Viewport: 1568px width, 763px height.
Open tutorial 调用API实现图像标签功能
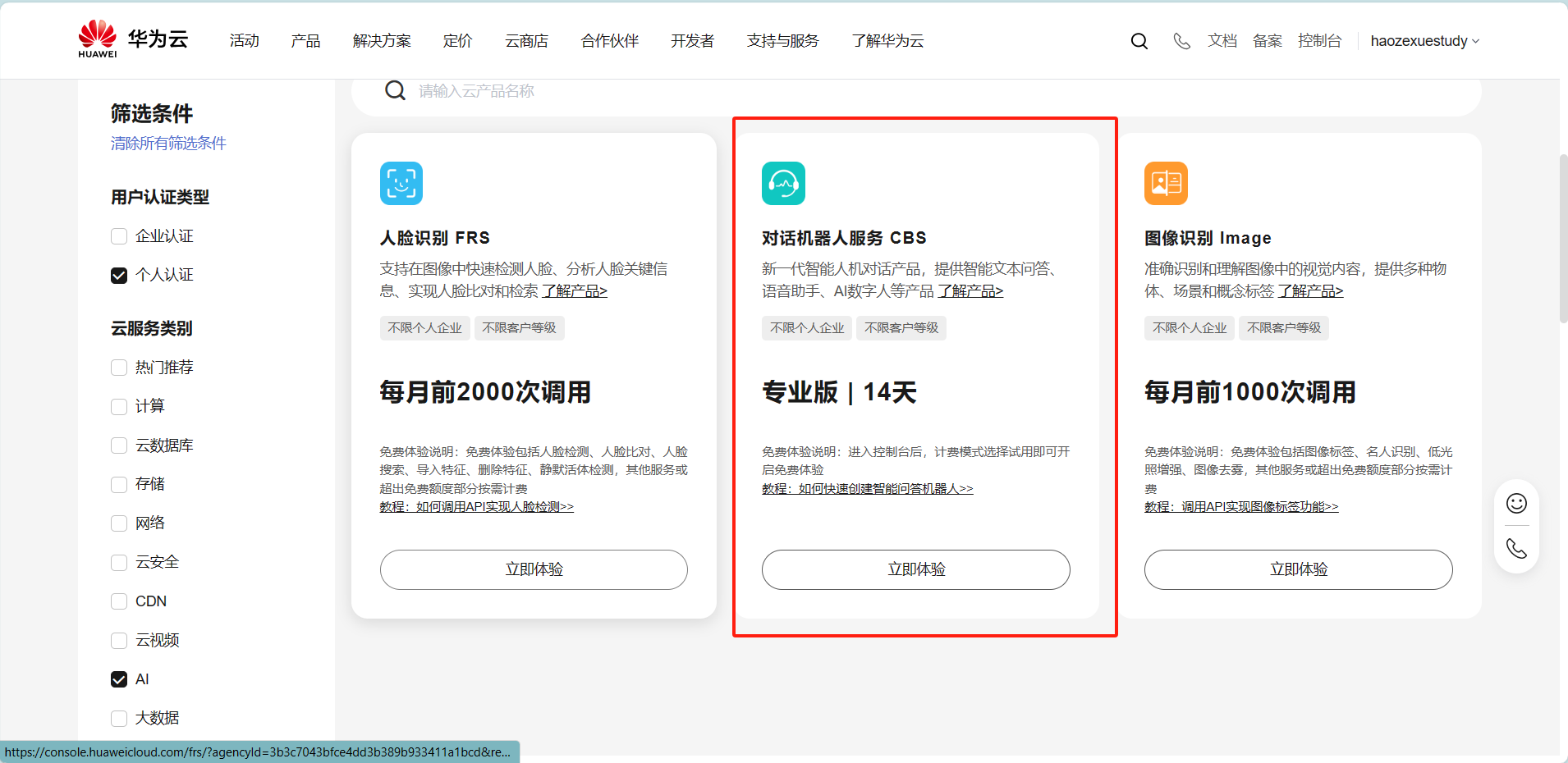[x=1241, y=507]
